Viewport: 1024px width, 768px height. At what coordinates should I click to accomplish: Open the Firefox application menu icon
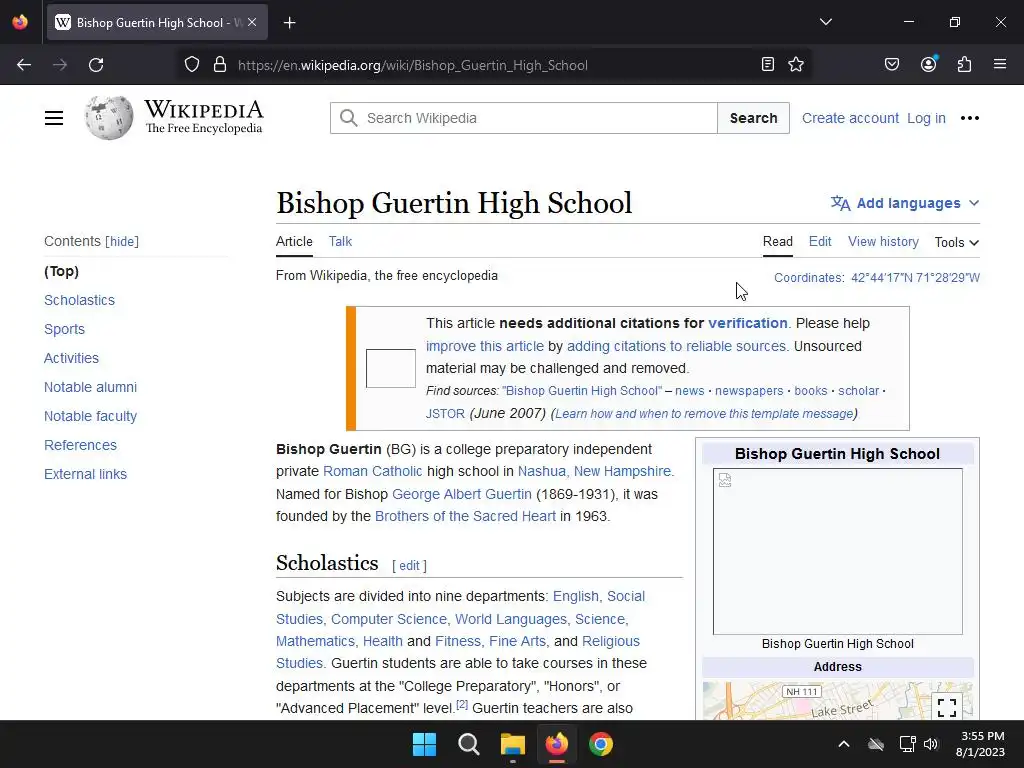[x=1000, y=64]
